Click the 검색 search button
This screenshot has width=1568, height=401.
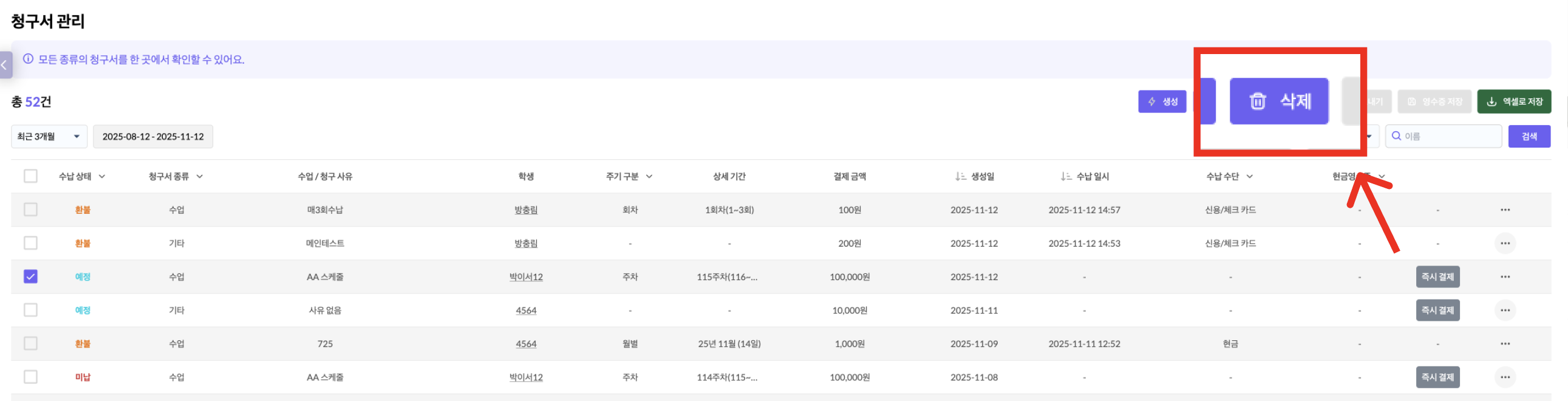click(1529, 137)
